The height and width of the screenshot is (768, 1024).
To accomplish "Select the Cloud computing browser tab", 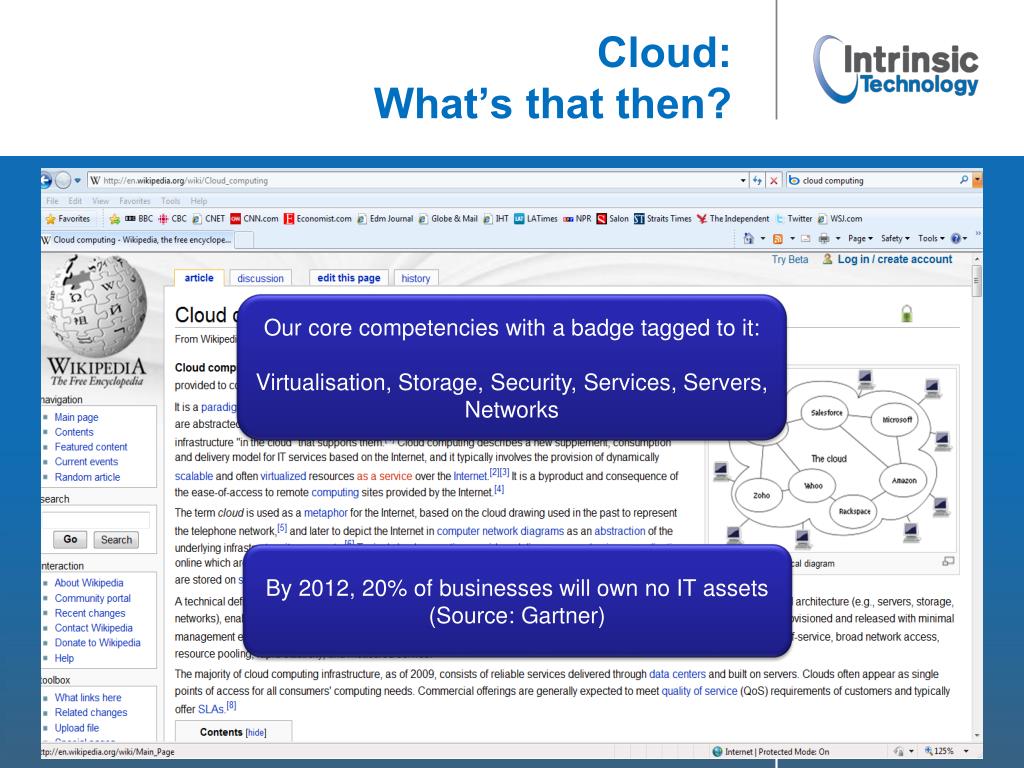I will 137,240.
